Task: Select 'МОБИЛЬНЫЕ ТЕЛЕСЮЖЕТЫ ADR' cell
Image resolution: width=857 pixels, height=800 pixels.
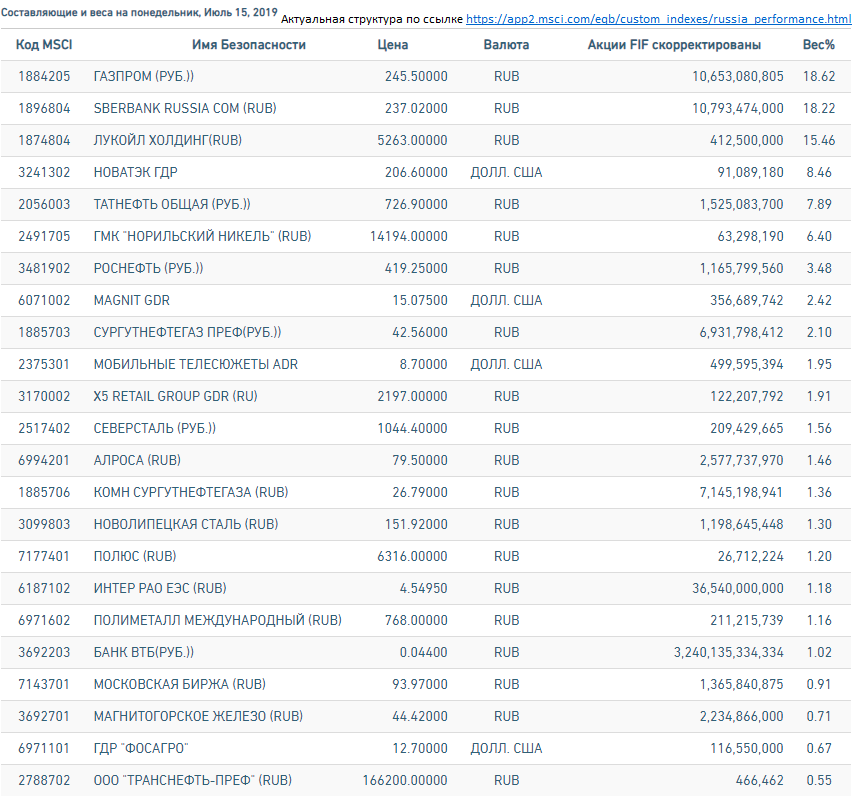Action: [x=196, y=364]
